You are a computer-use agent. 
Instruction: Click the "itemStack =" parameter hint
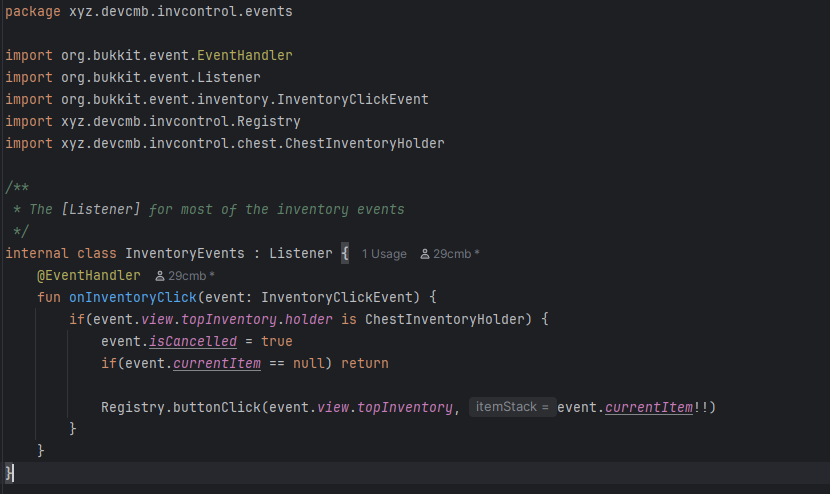512,407
